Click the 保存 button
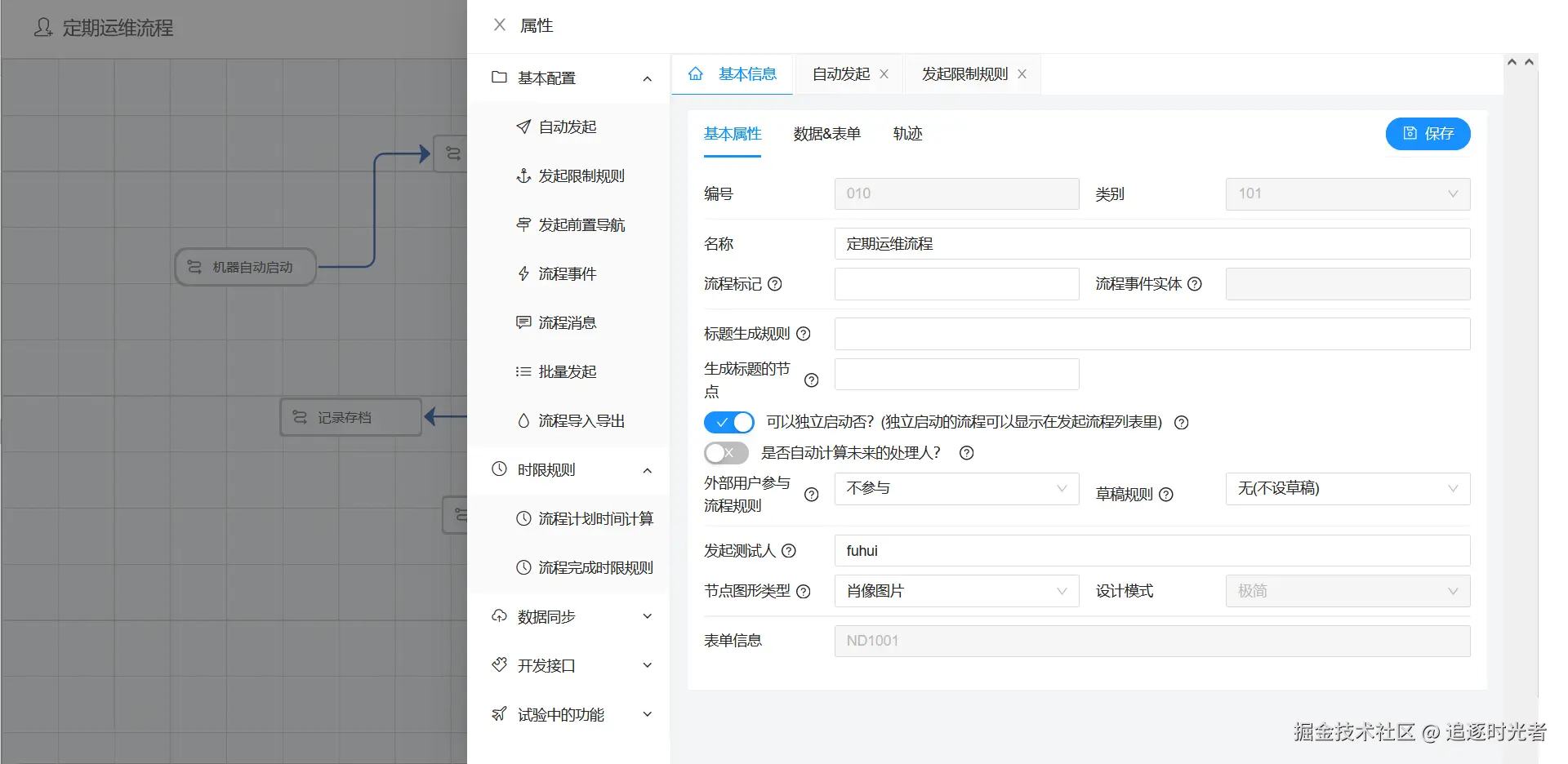1568x764 pixels. click(1428, 134)
